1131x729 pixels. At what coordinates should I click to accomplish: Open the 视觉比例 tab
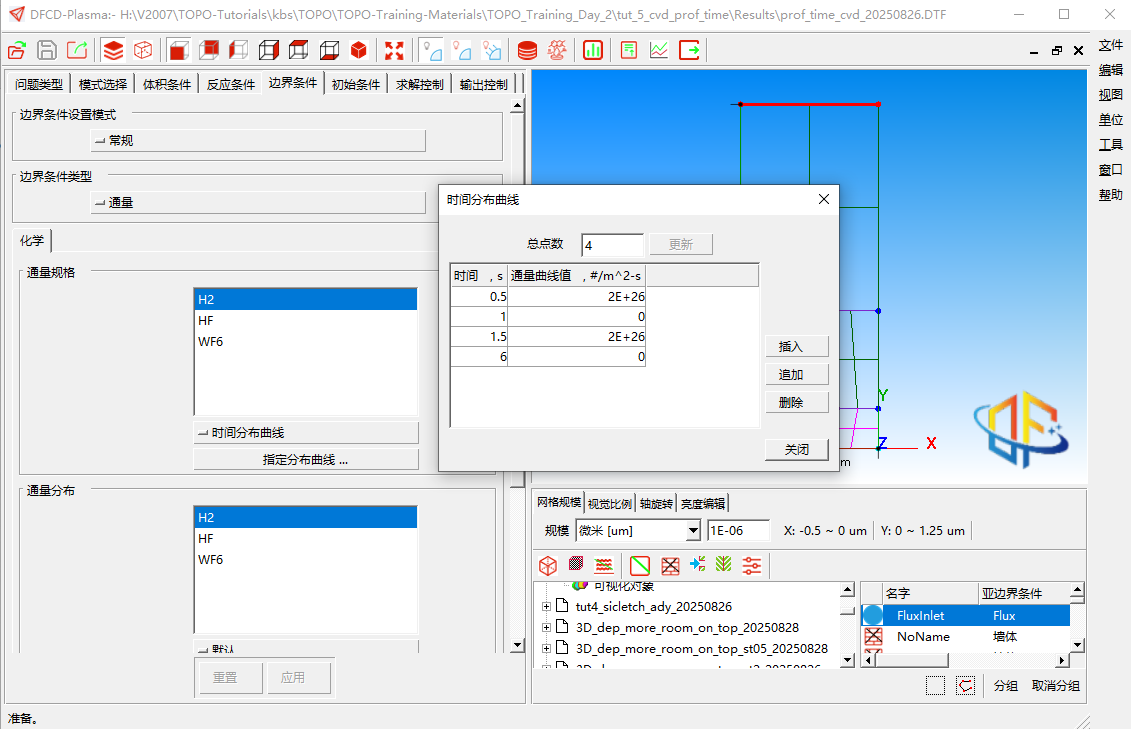[609, 503]
